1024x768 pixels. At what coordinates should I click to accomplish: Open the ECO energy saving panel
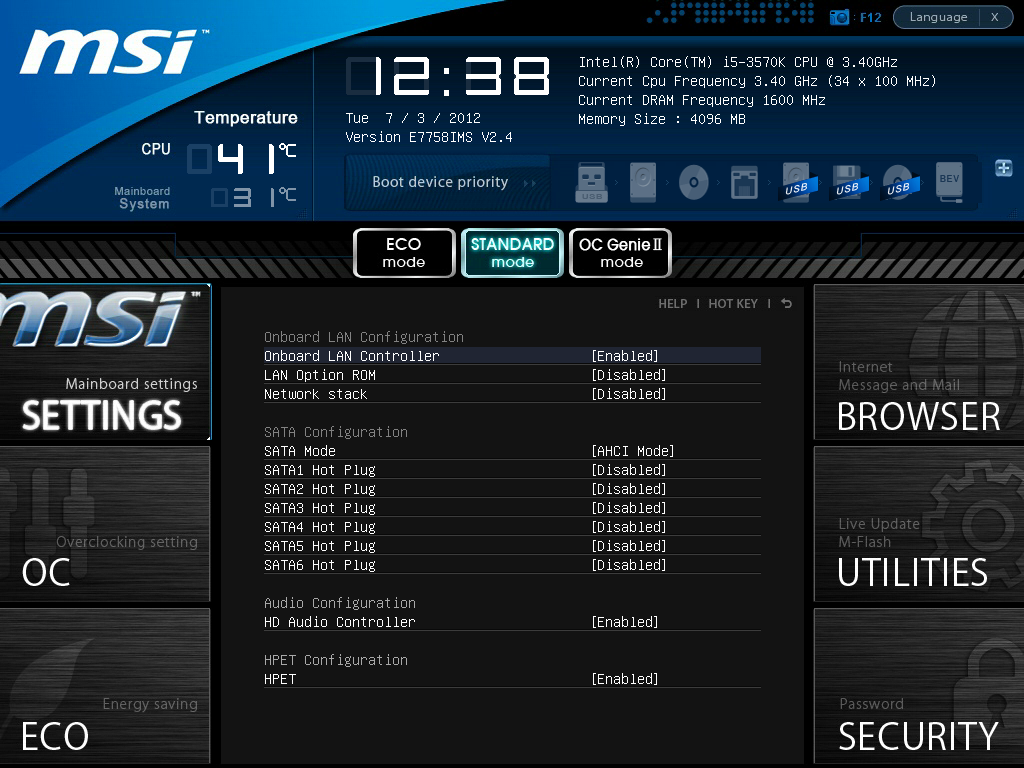(104, 686)
